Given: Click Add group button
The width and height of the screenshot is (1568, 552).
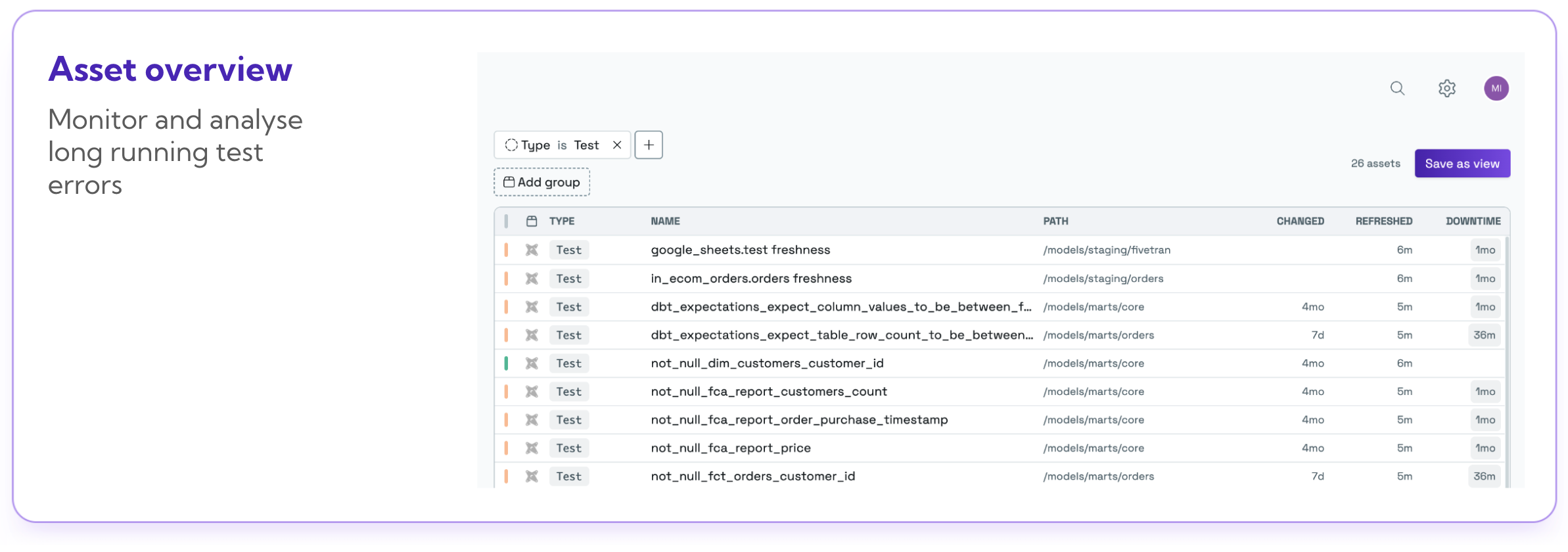Looking at the screenshot, I should point(542,182).
